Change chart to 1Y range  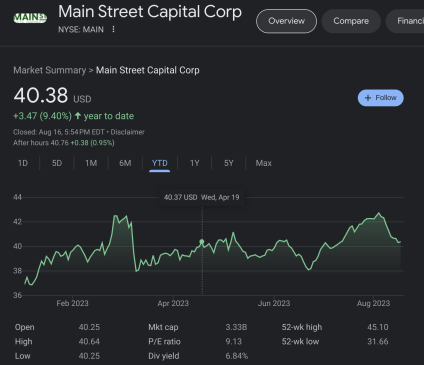(195, 163)
